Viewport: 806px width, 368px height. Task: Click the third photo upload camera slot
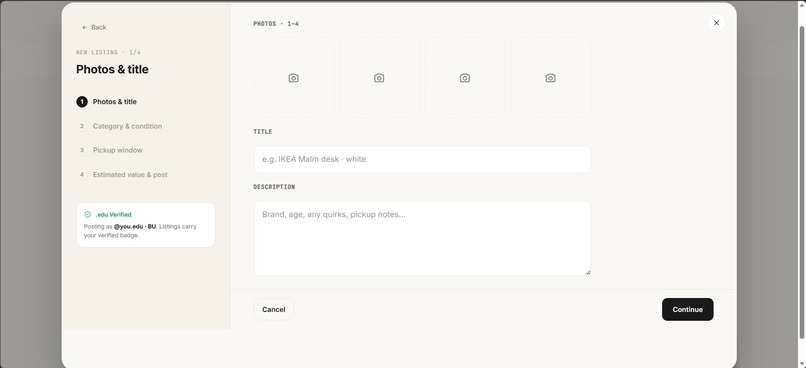point(465,78)
